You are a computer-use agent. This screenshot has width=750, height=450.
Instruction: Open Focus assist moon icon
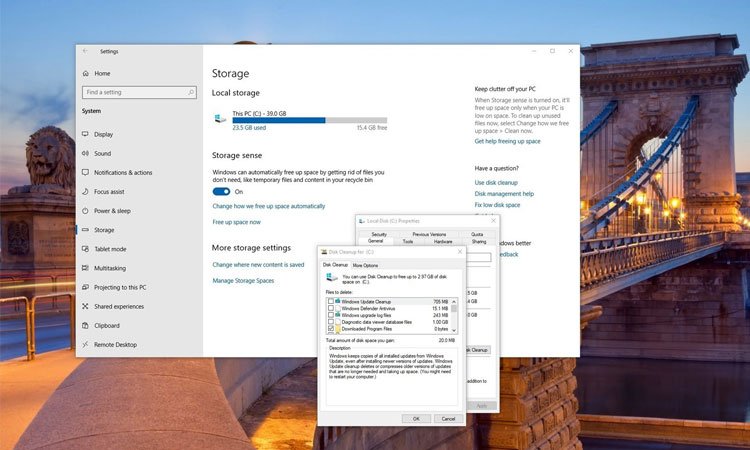coord(85,192)
